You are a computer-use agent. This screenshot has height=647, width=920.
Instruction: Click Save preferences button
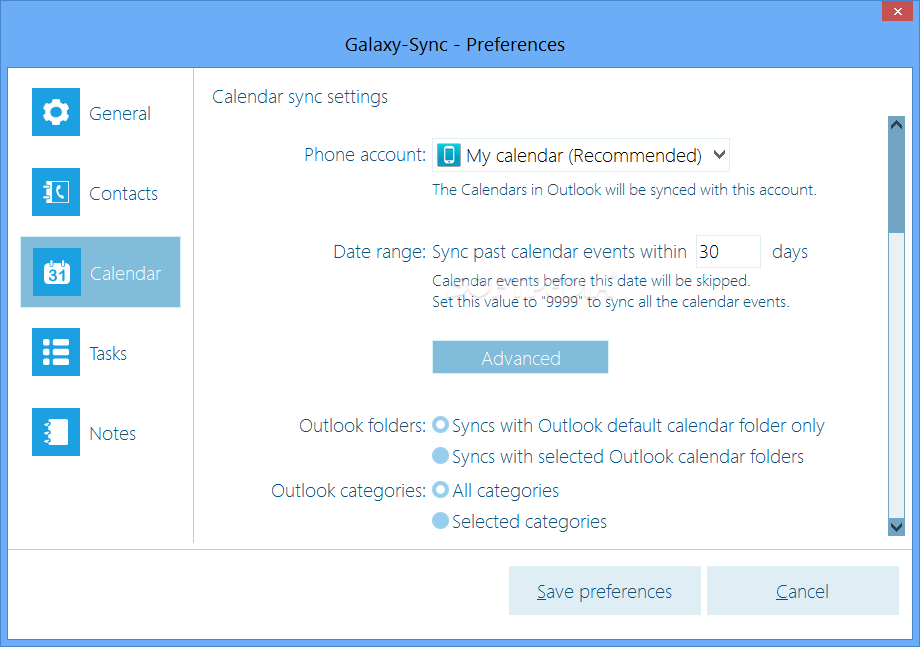[605, 591]
